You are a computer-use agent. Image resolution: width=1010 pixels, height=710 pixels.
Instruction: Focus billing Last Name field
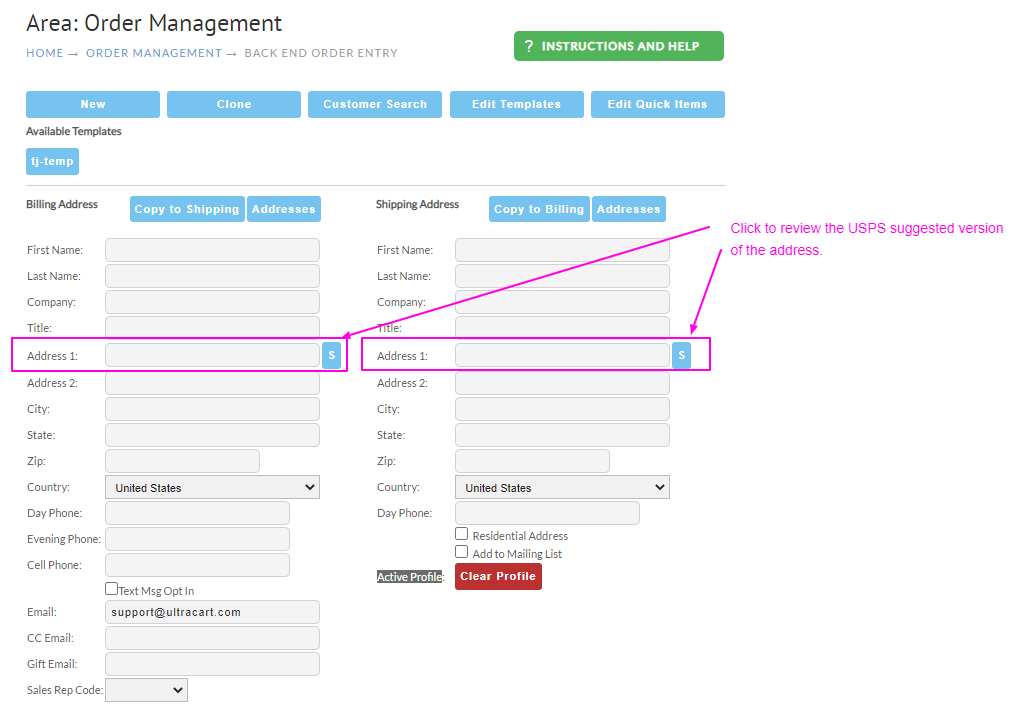coord(212,276)
